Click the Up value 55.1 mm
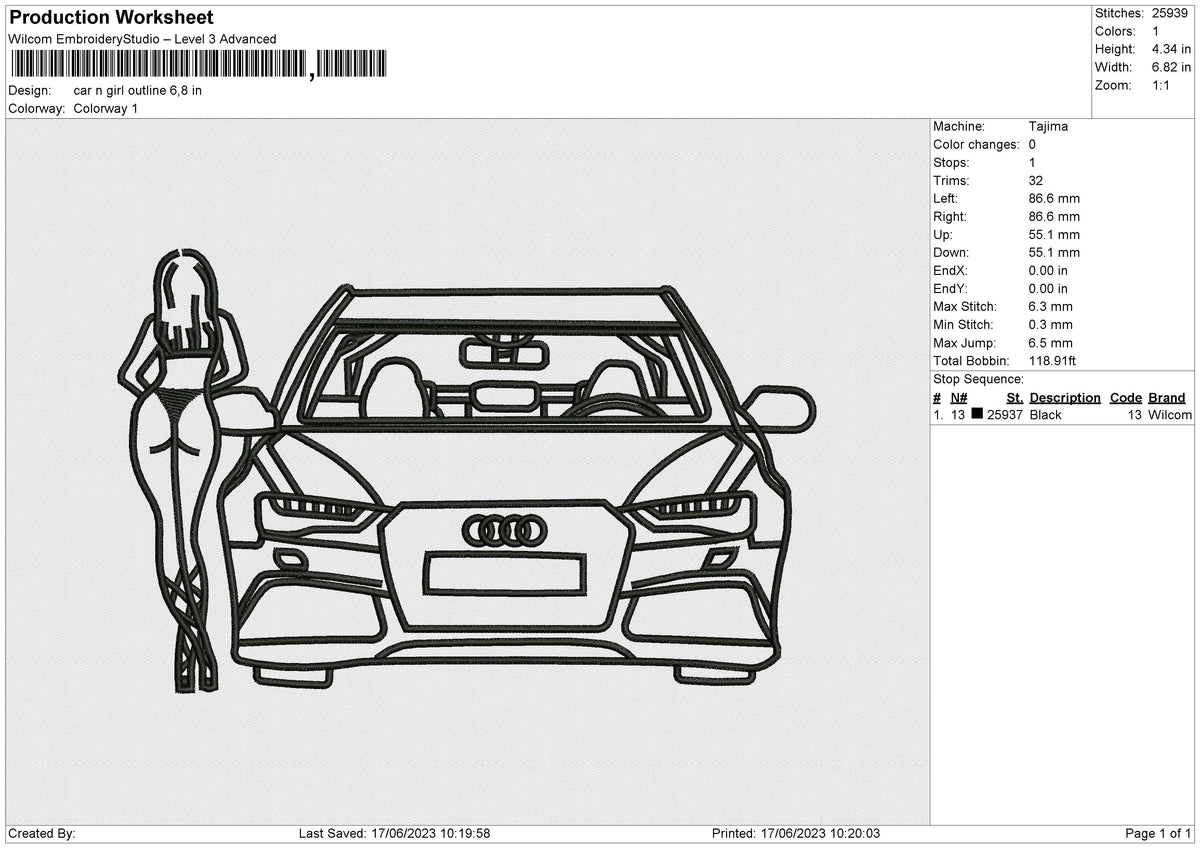This screenshot has width=1200, height=848. pyautogui.click(x=1054, y=234)
